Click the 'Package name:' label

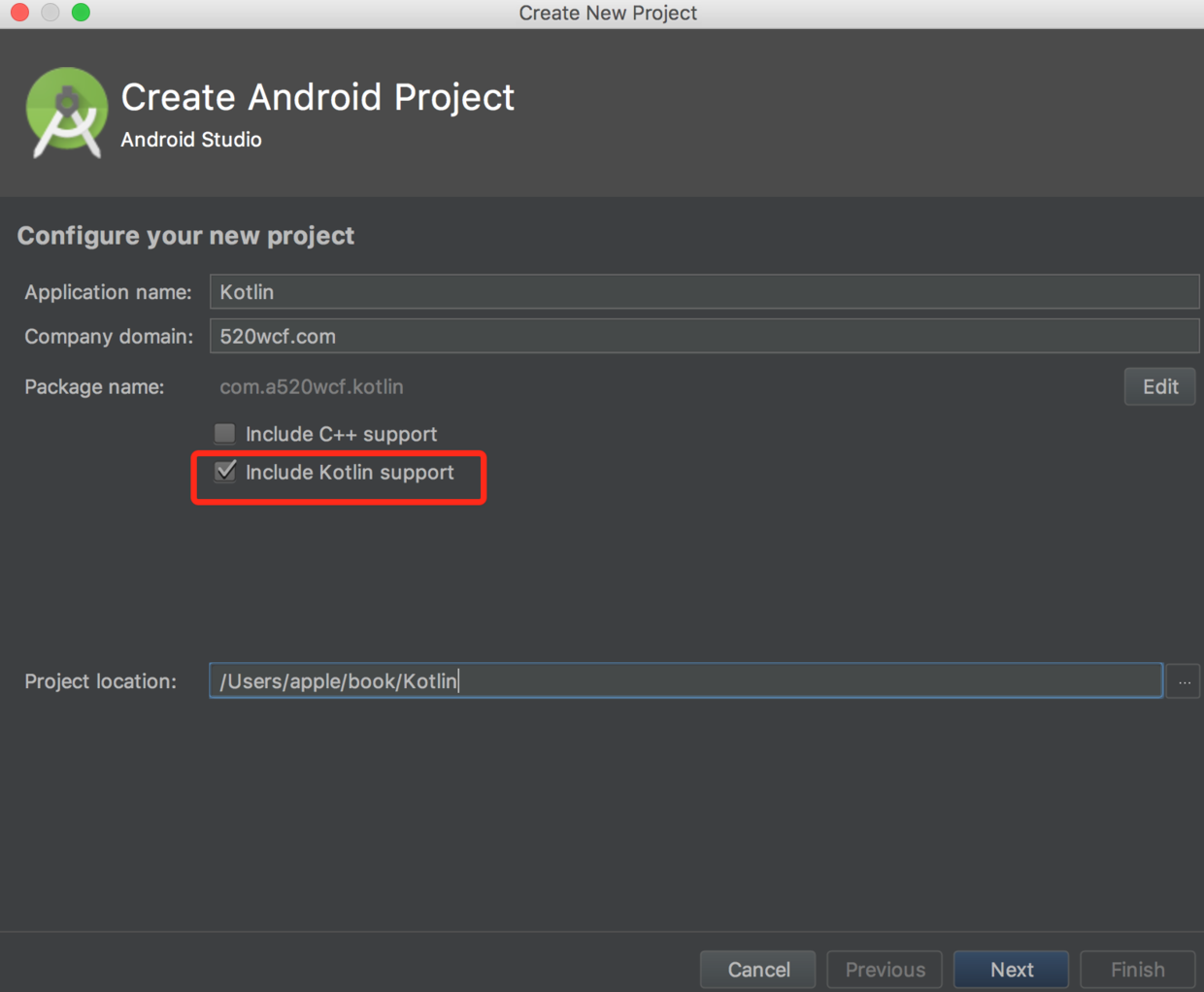coord(94,387)
